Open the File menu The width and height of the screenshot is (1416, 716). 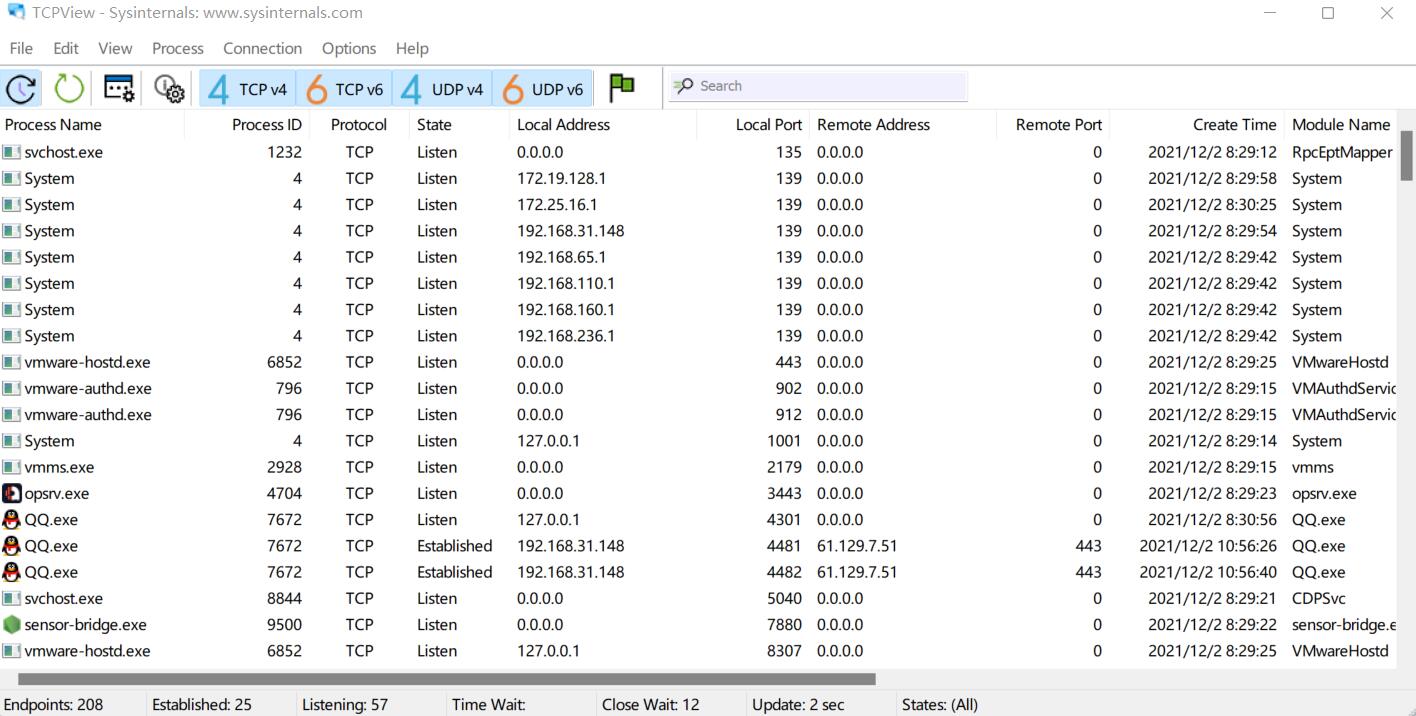point(21,48)
